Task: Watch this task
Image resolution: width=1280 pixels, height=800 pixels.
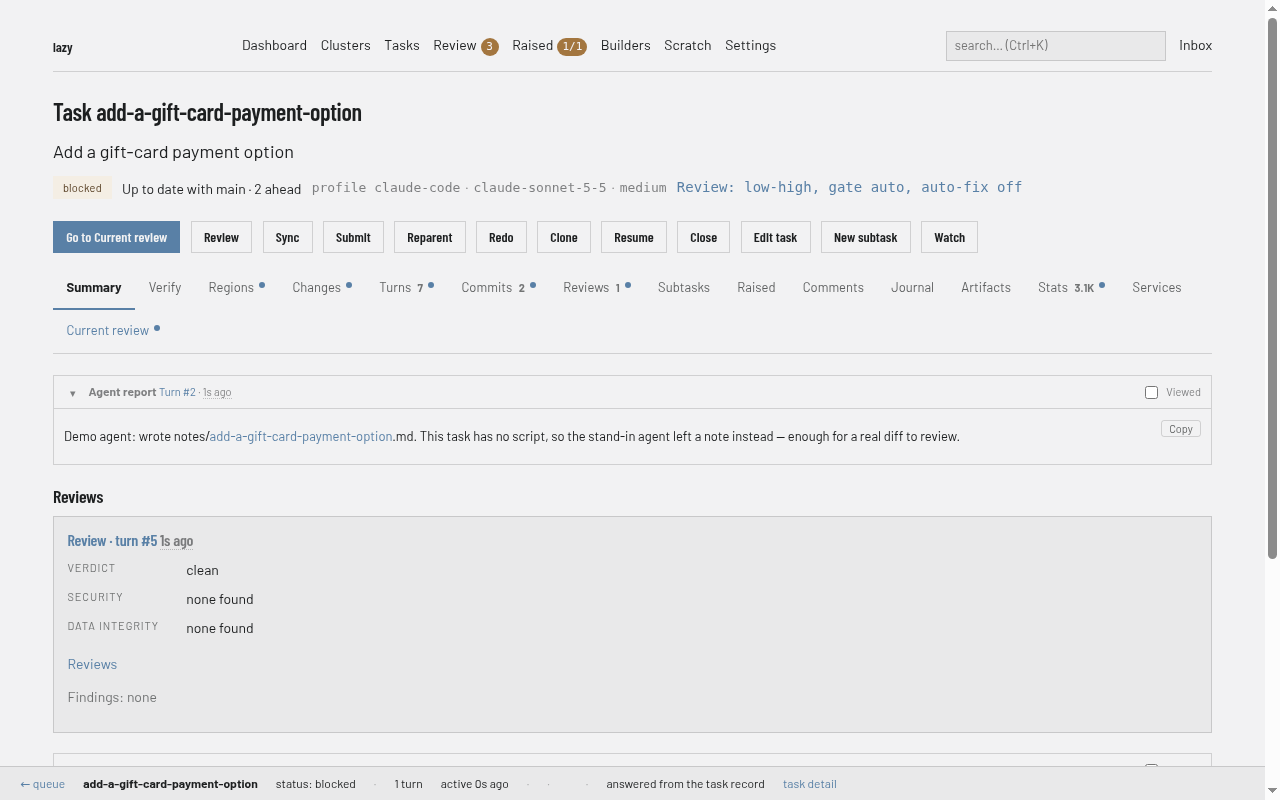Action: 950,237
